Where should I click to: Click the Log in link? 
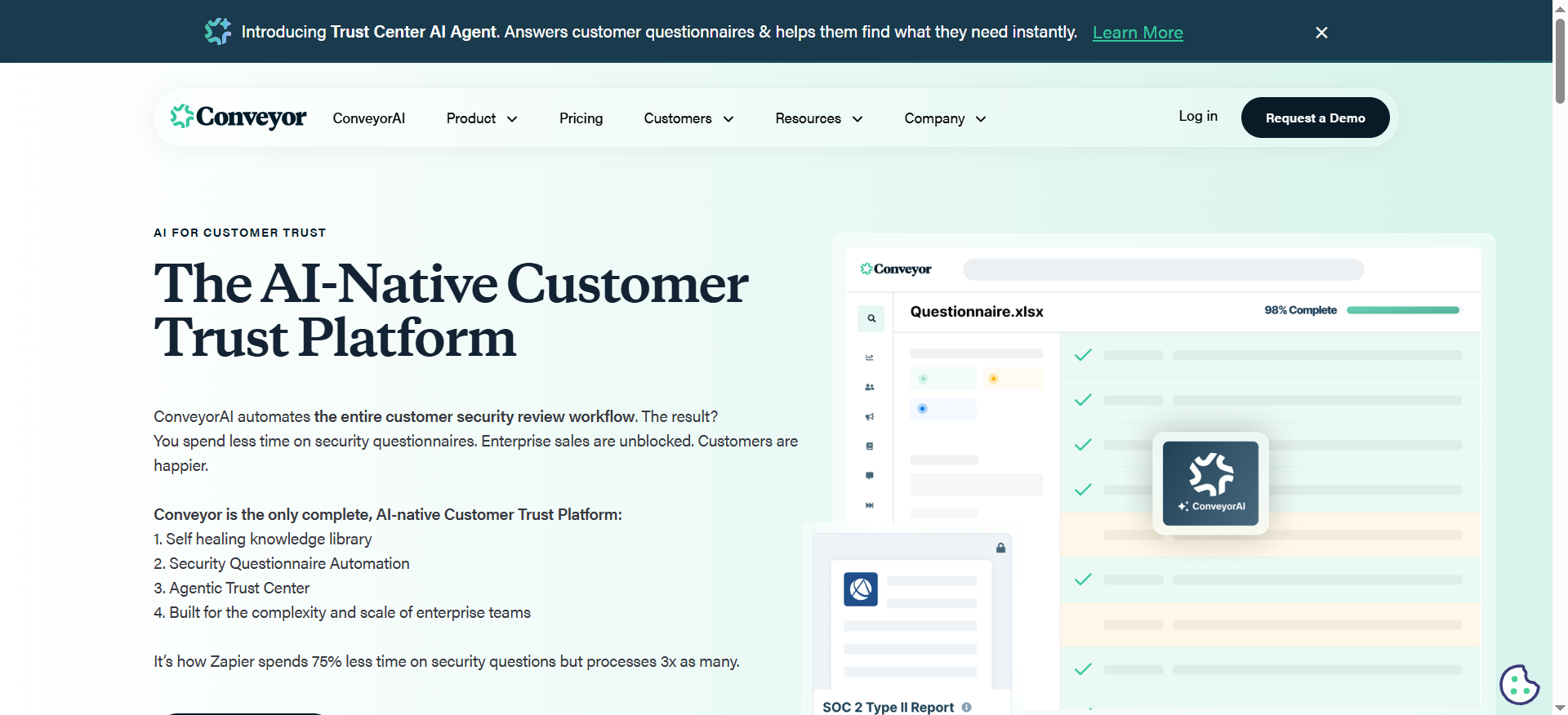(1198, 116)
